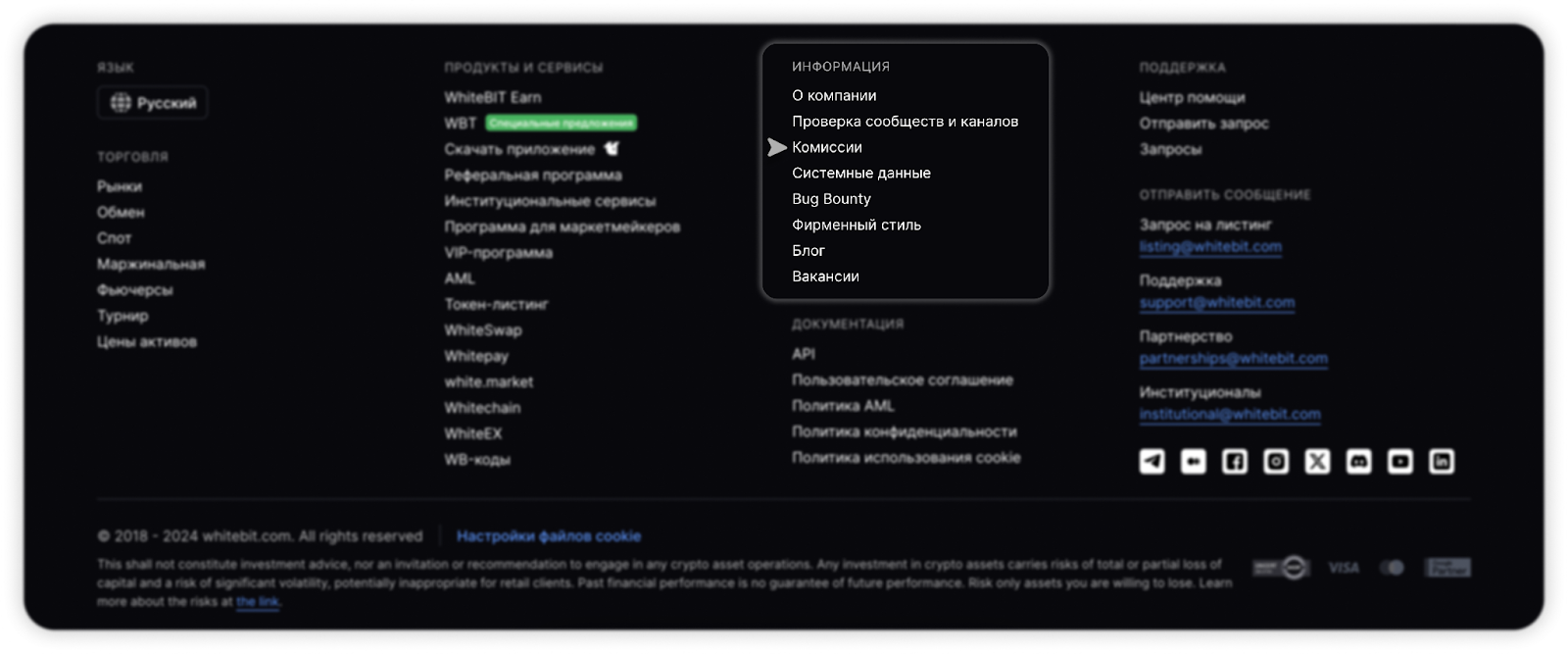
Task: Click the Комиссии link
Action: pyautogui.click(x=827, y=147)
